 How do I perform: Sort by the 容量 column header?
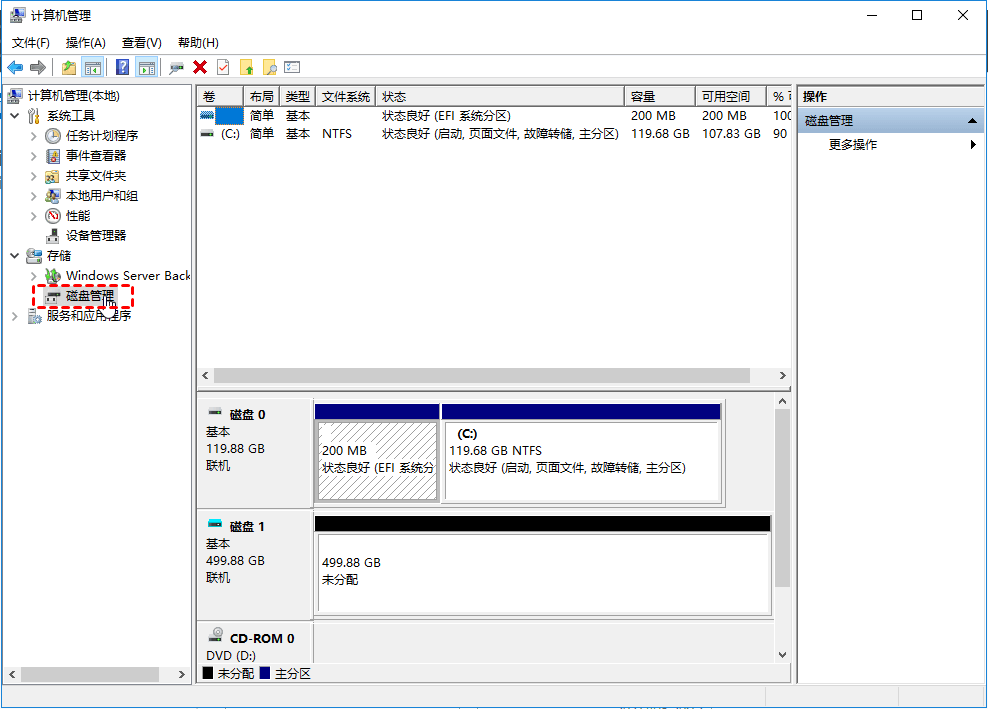(x=660, y=96)
